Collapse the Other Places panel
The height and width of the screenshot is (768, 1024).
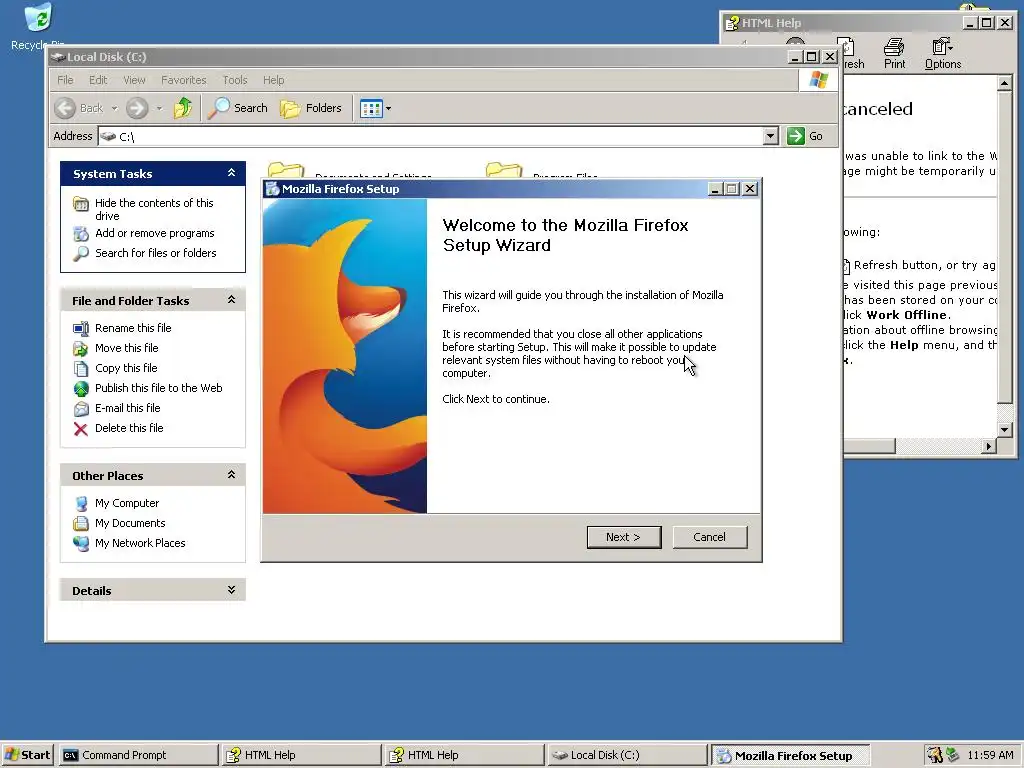pyautogui.click(x=231, y=475)
